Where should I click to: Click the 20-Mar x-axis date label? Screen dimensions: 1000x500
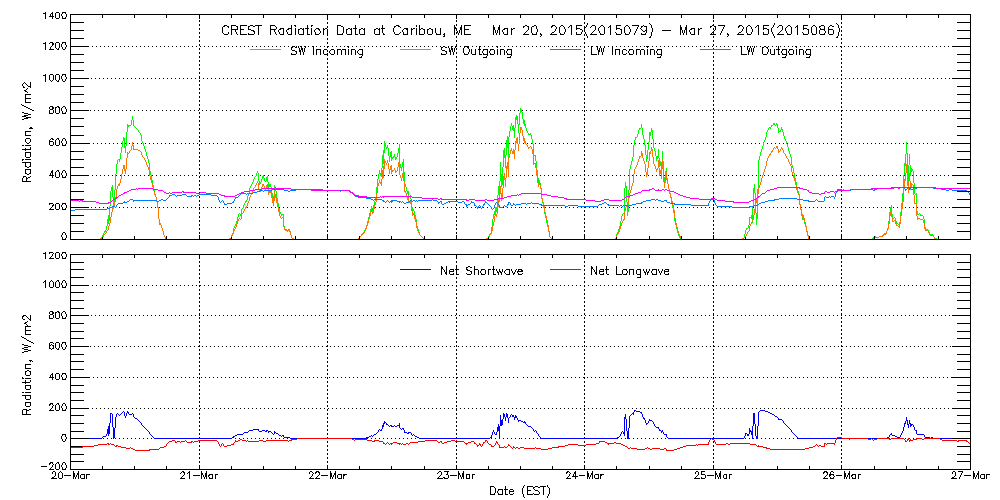(x=71, y=476)
